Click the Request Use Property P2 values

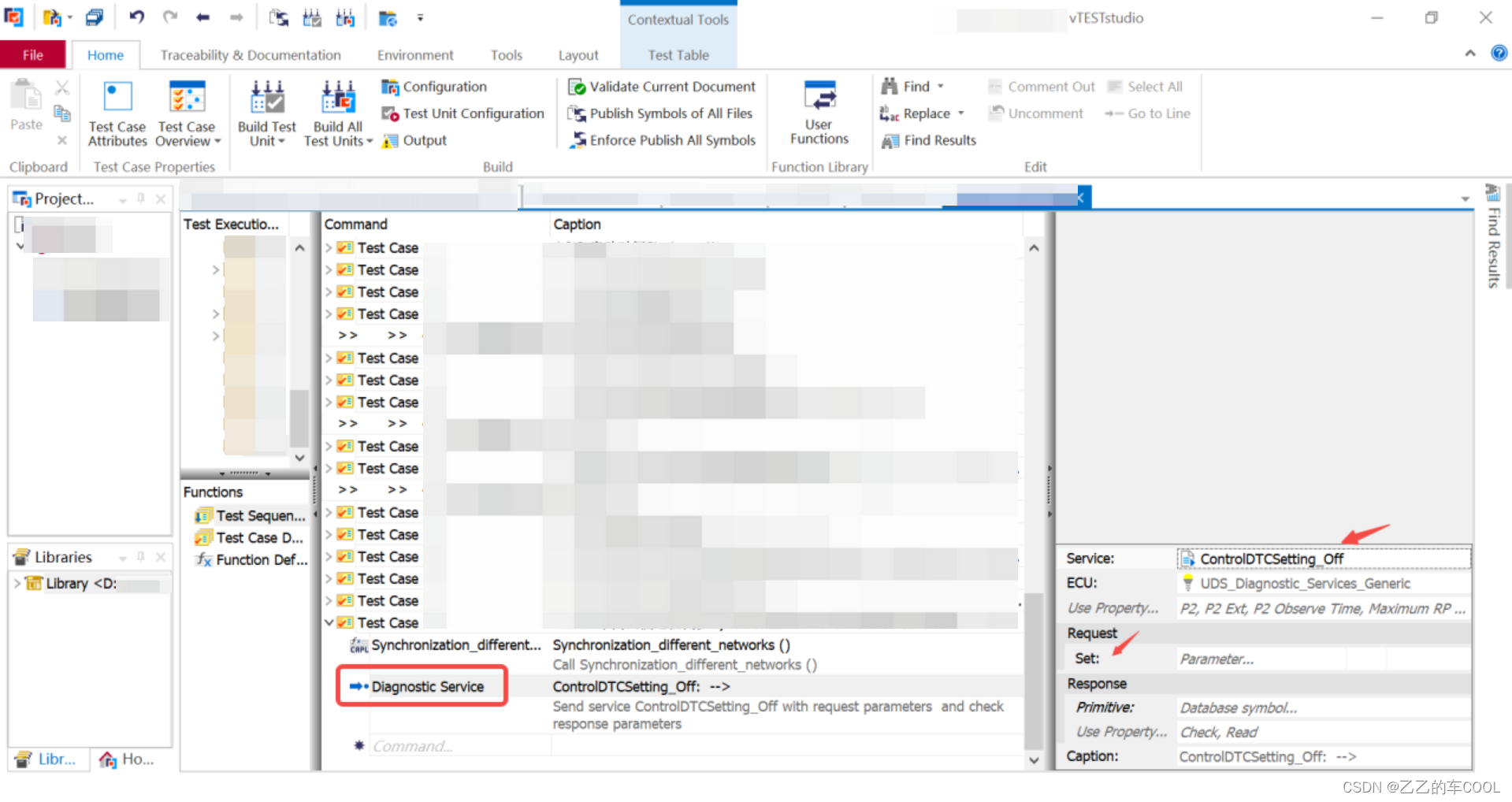pos(1324,608)
